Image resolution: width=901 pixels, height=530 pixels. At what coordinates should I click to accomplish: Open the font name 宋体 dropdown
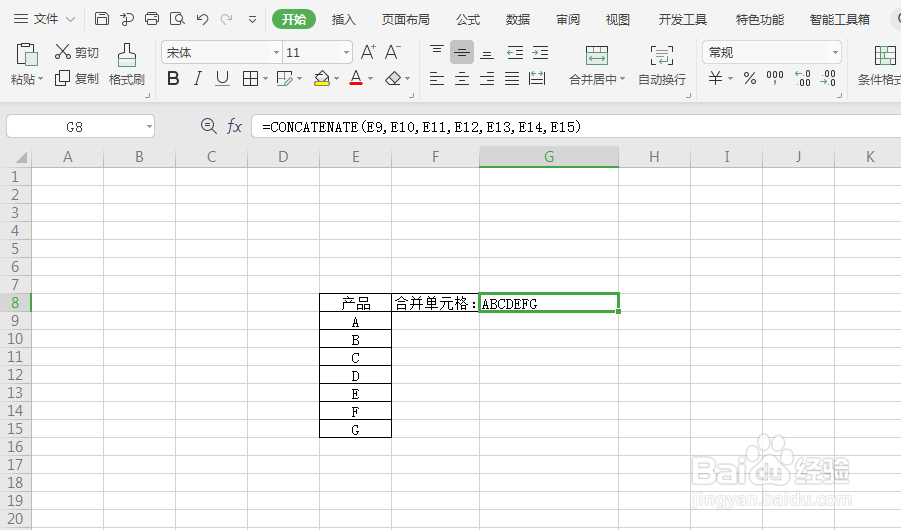coord(276,52)
